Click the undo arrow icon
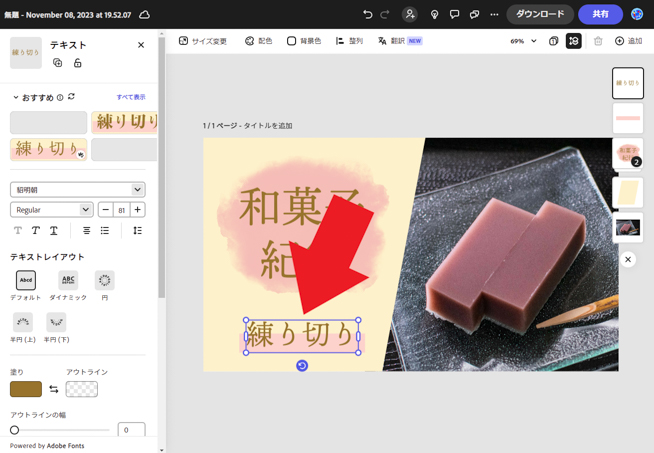This screenshot has width=654, height=453. (x=367, y=15)
